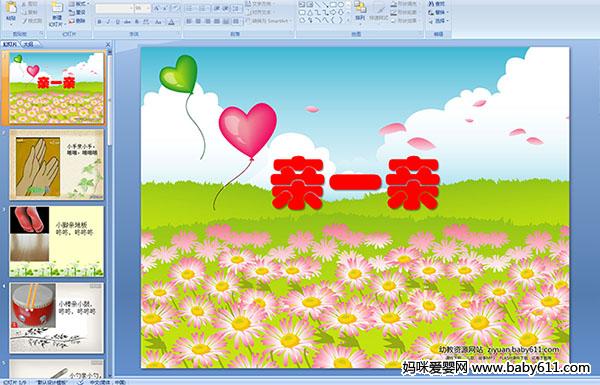Image resolution: width=600 pixels, height=385 pixels.
Task: Switch to the Slides tab in left pane
Action: click(10, 44)
